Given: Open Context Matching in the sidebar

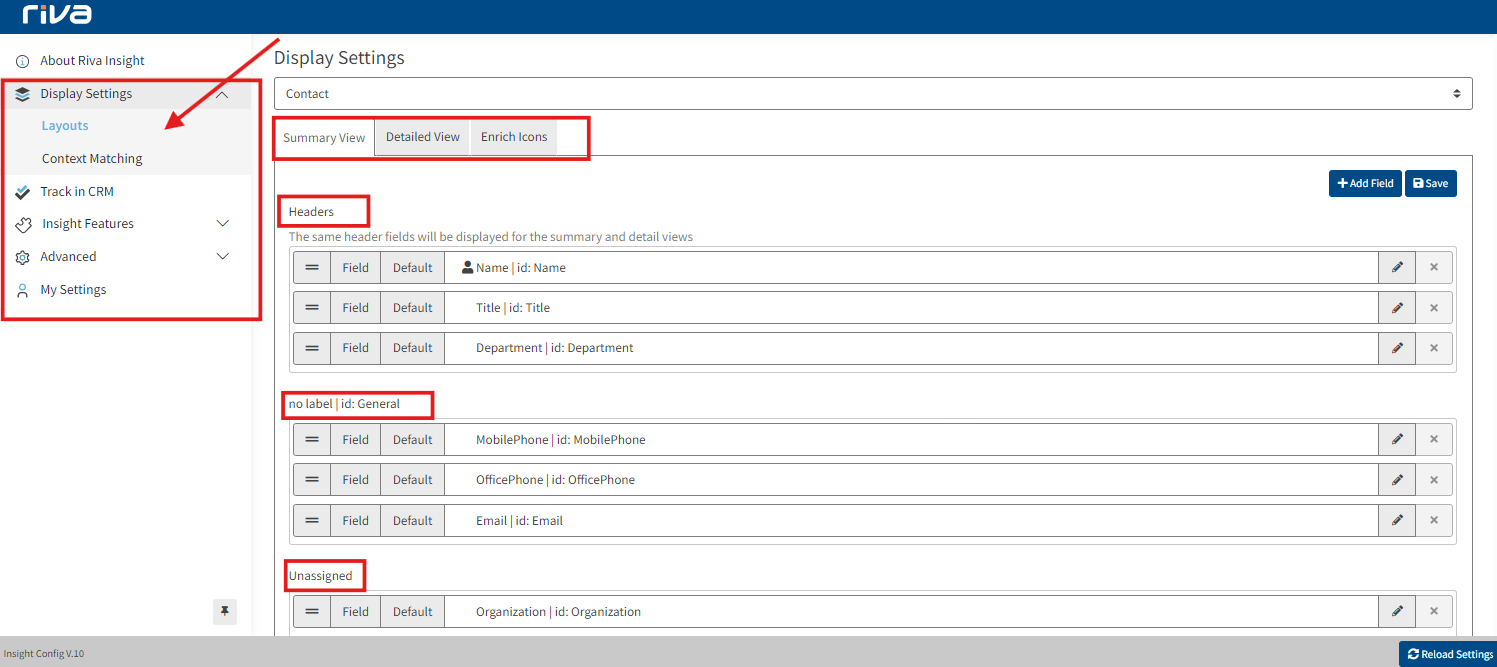Looking at the screenshot, I should pos(92,159).
